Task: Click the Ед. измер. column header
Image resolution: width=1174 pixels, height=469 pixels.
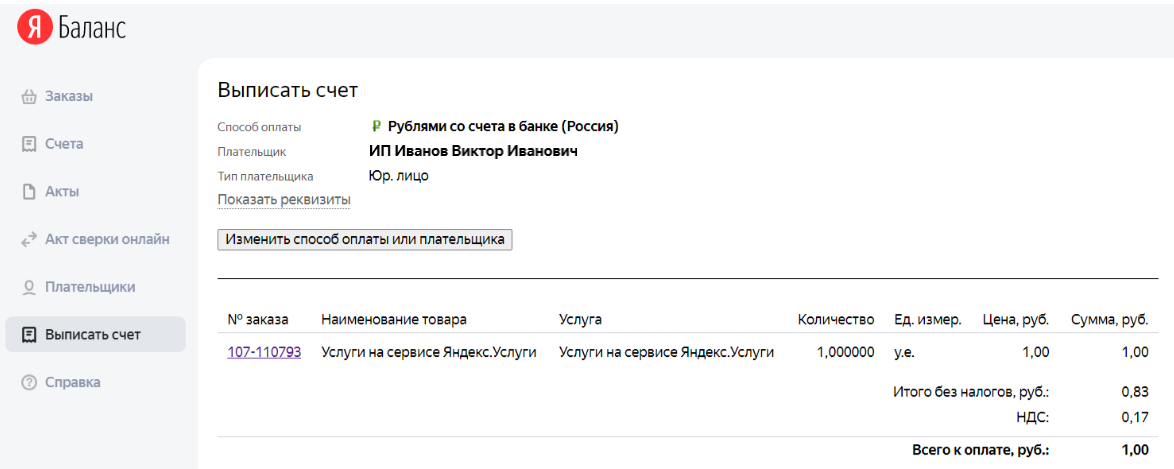Action: pos(928,320)
